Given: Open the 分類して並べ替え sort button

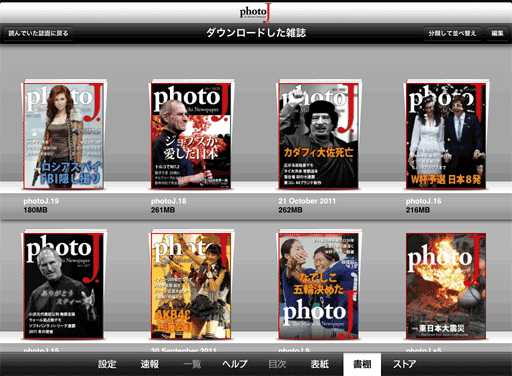Looking at the screenshot, I should pos(452,33).
